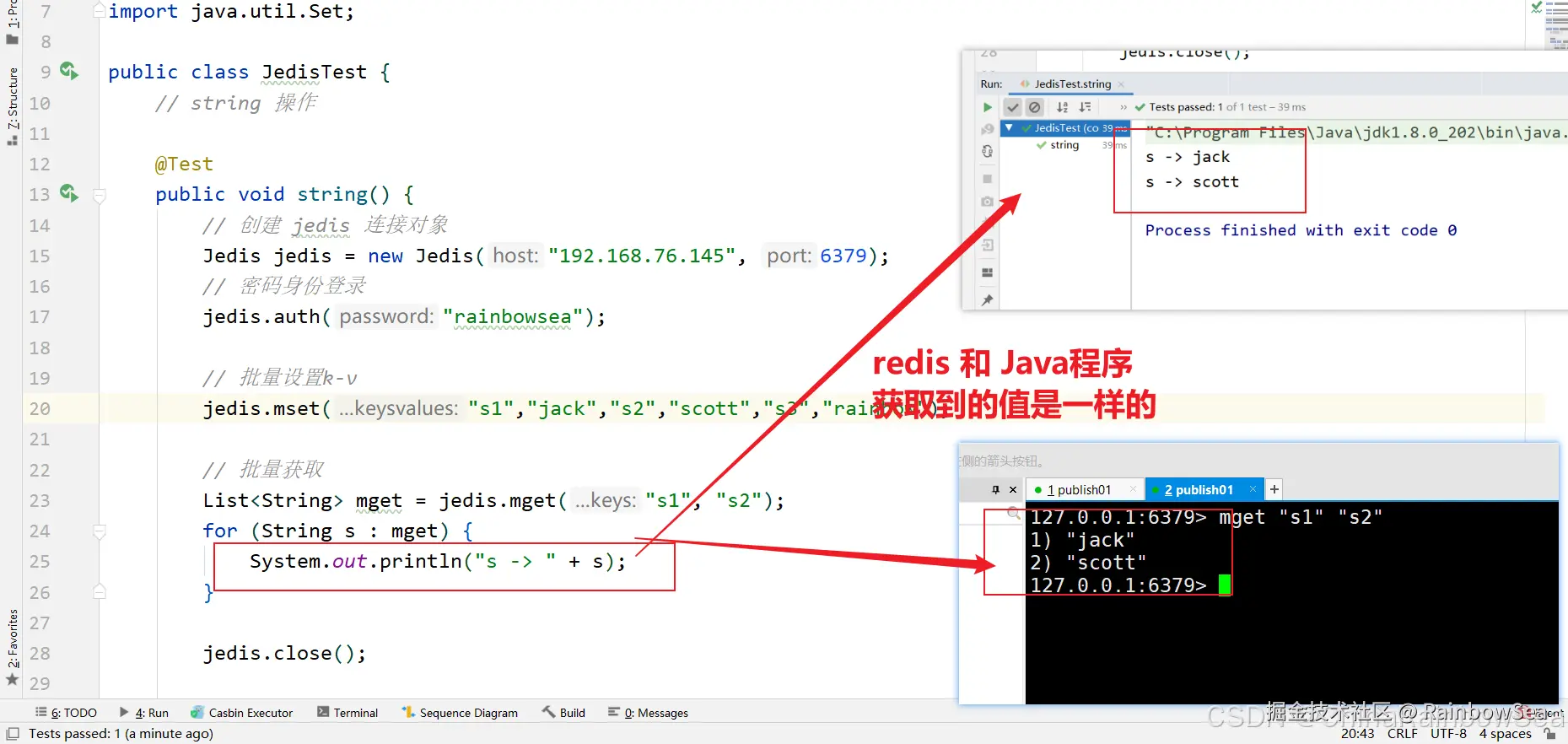This screenshot has width=1568, height=744.
Task: Toggle auto-test rerun icon in Run panel
Action: coord(988,152)
